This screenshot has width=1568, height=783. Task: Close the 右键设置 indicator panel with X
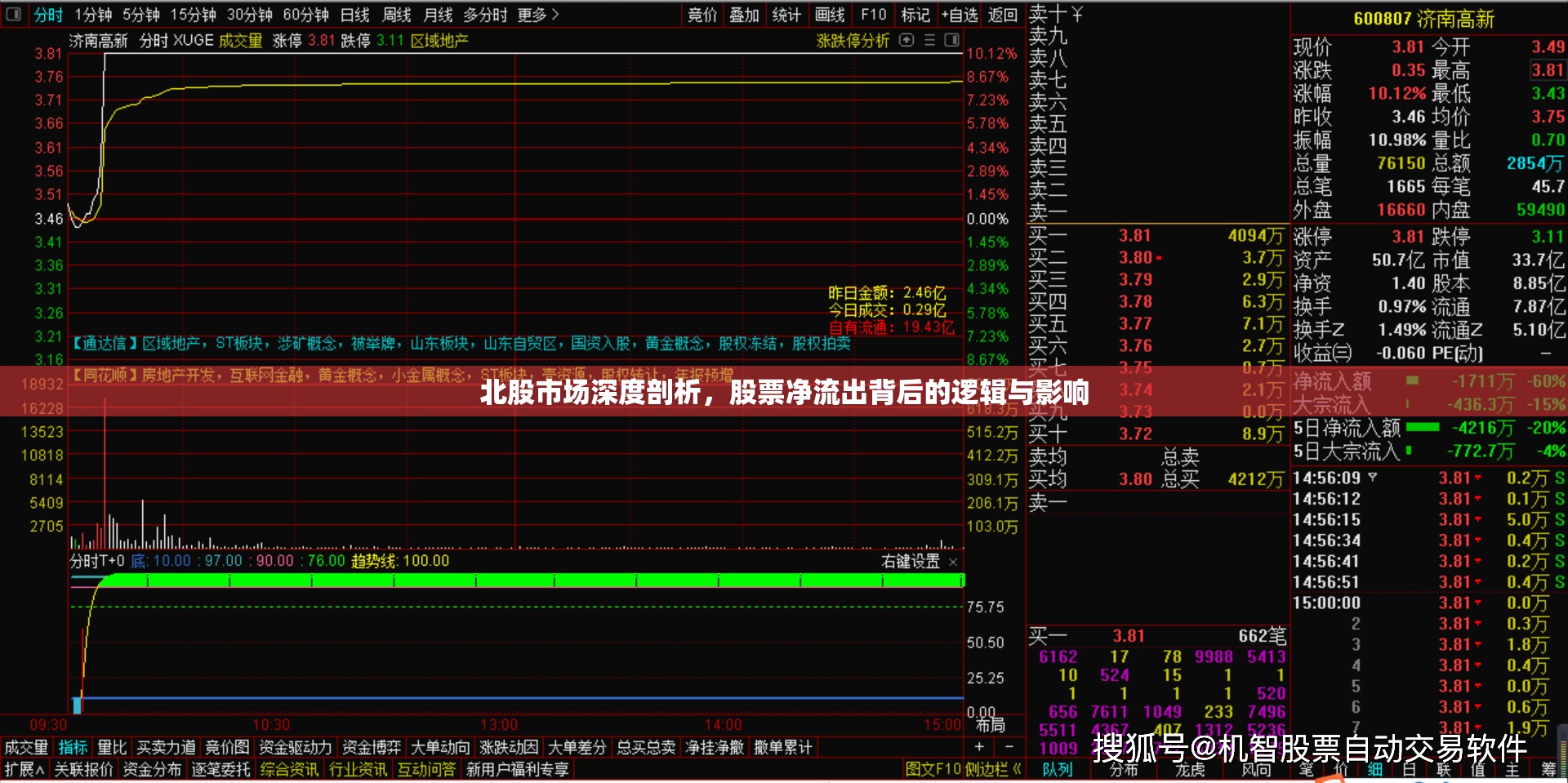pyautogui.click(x=953, y=562)
